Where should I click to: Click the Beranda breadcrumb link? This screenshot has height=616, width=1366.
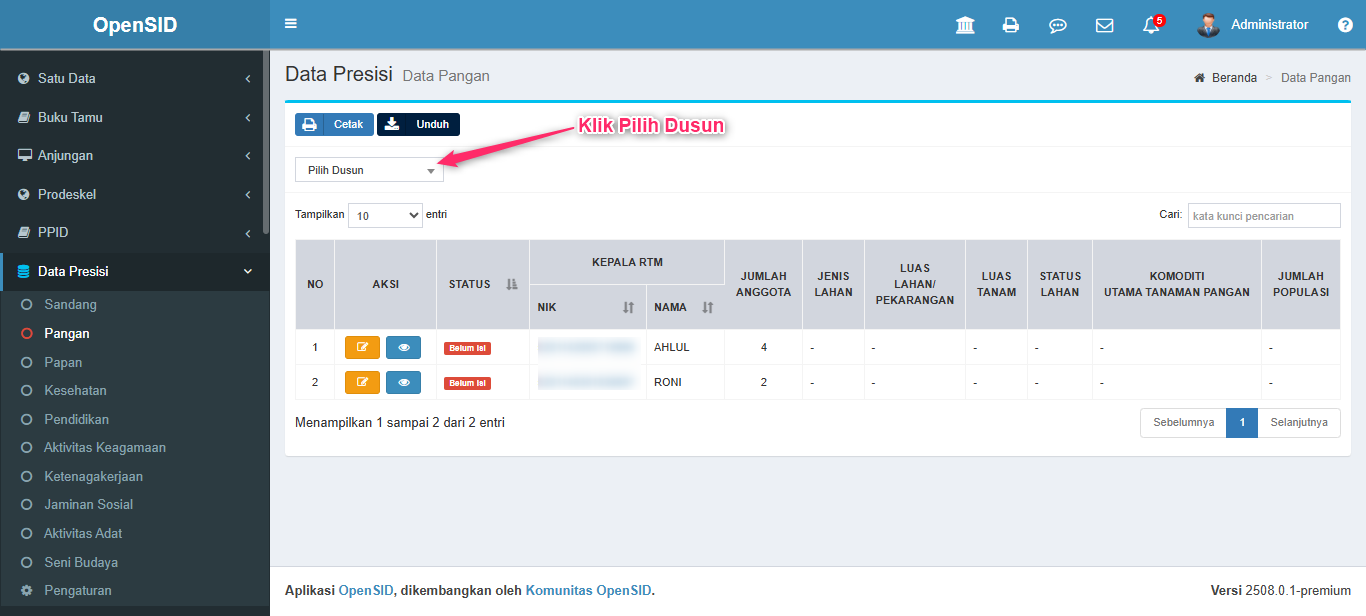[x=1234, y=78]
